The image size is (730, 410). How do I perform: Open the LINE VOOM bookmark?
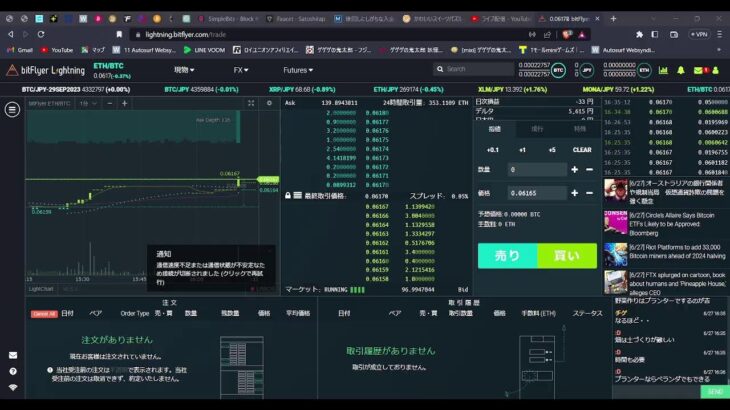pos(204,50)
